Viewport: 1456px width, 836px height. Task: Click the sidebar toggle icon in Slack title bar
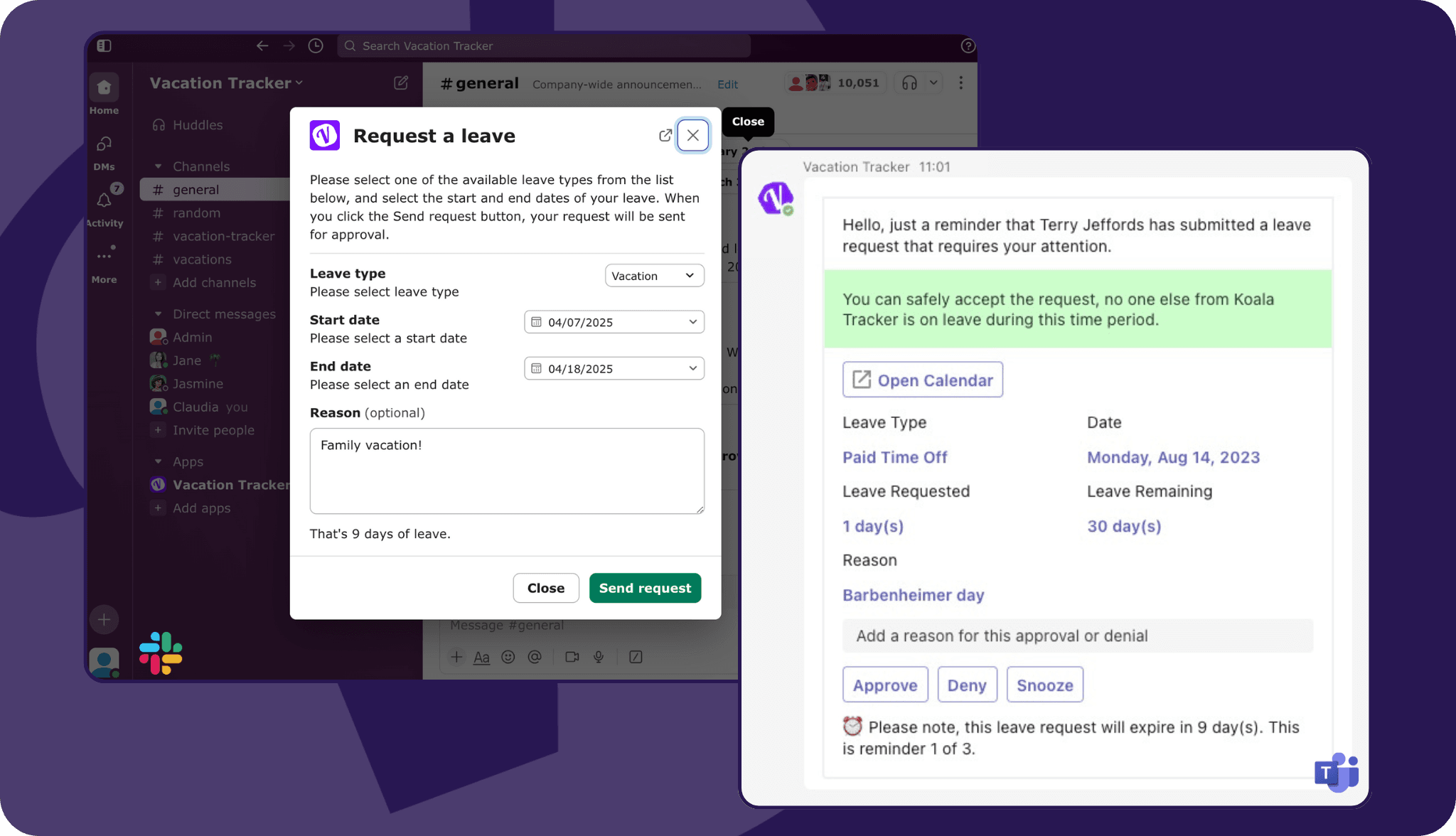(104, 45)
